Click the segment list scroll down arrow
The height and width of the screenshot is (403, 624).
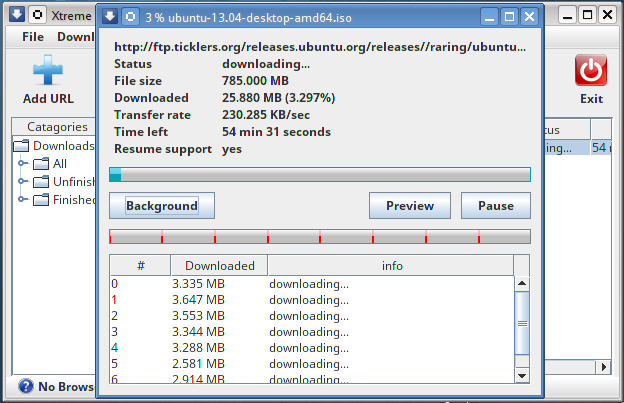(522, 375)
